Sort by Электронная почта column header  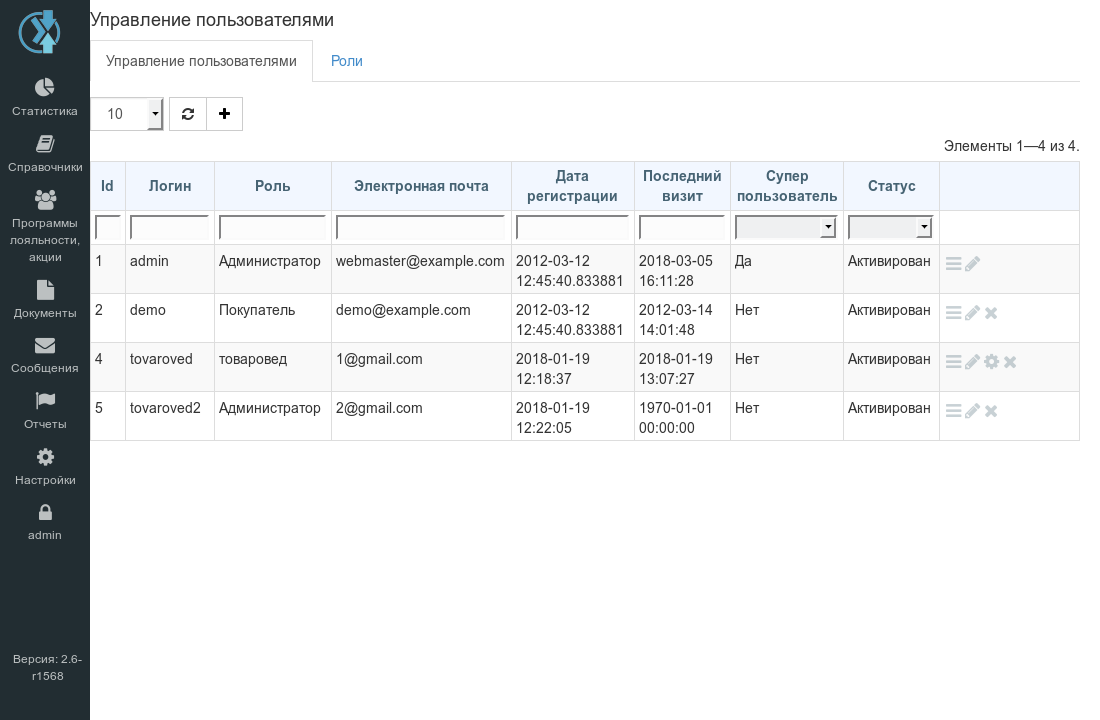click(421, 186)
